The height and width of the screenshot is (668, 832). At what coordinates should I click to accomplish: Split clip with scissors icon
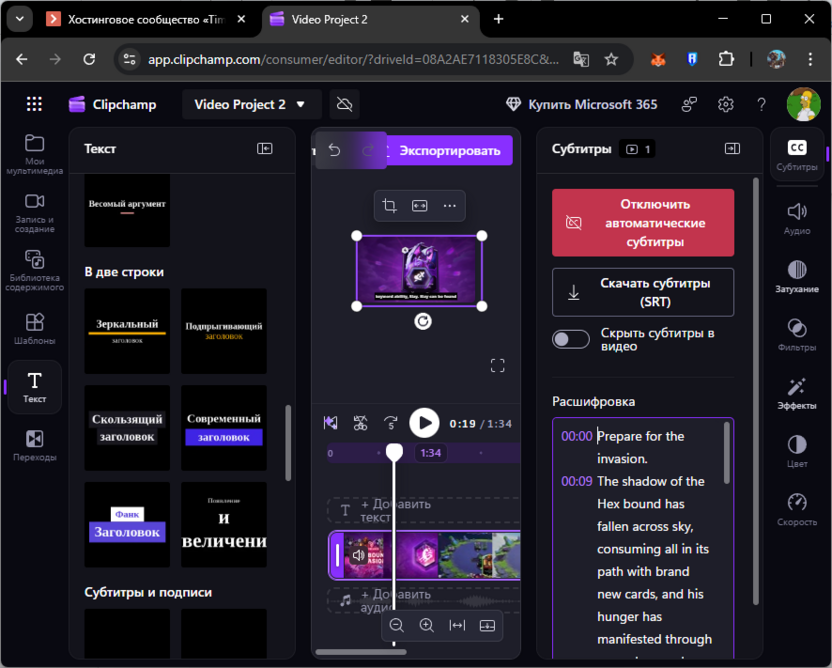point(360,423)
